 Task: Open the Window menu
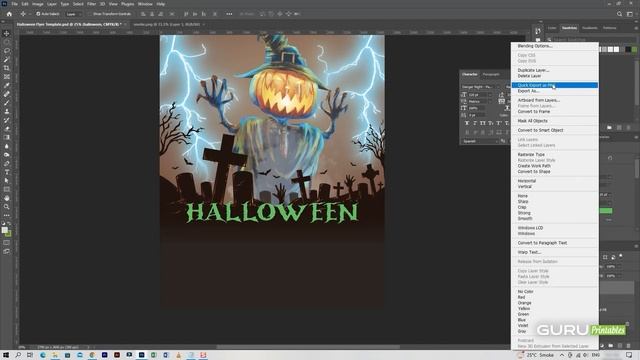point(145,4)
